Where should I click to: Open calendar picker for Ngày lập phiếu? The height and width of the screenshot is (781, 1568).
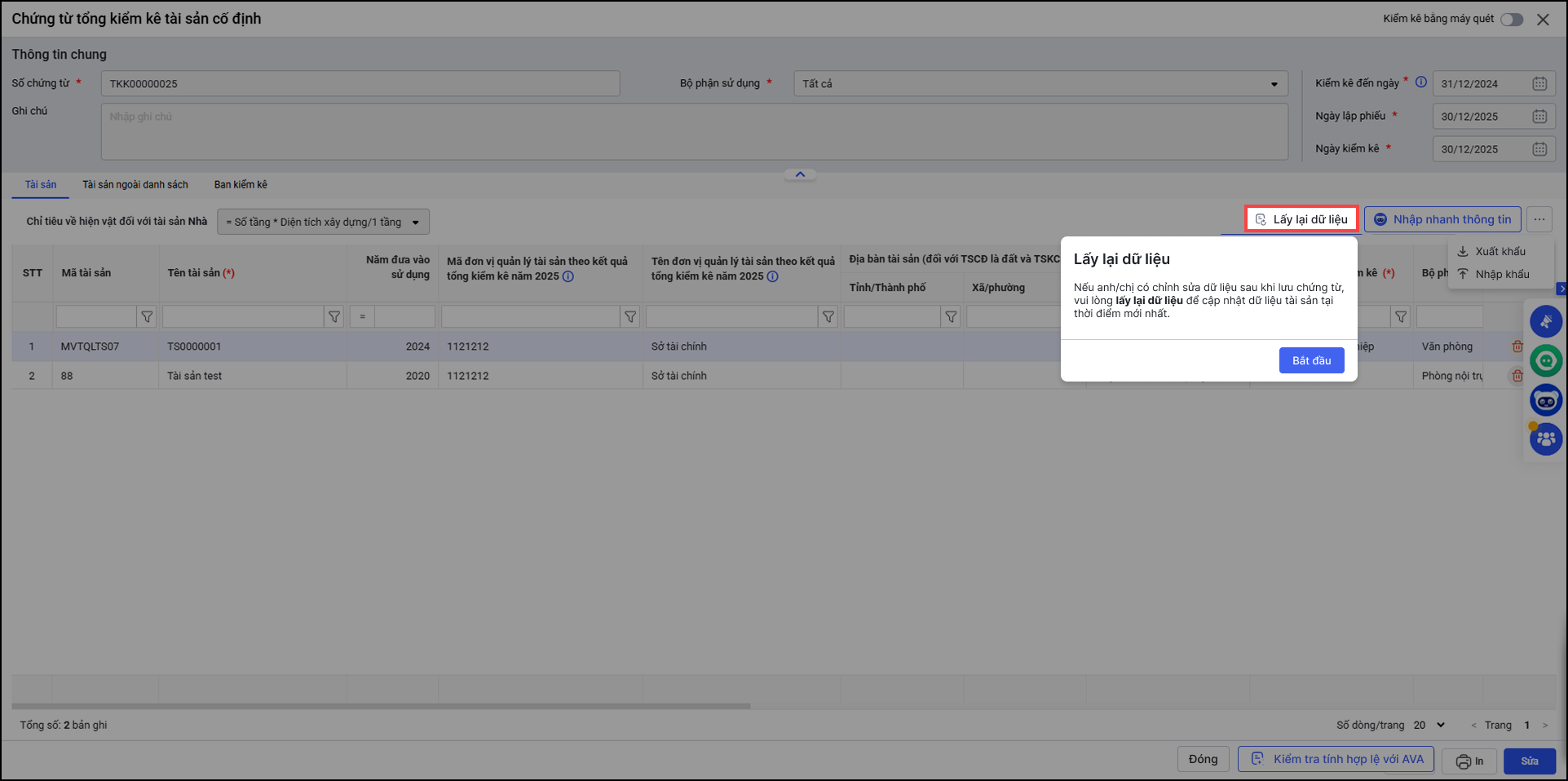[1539, 117]
